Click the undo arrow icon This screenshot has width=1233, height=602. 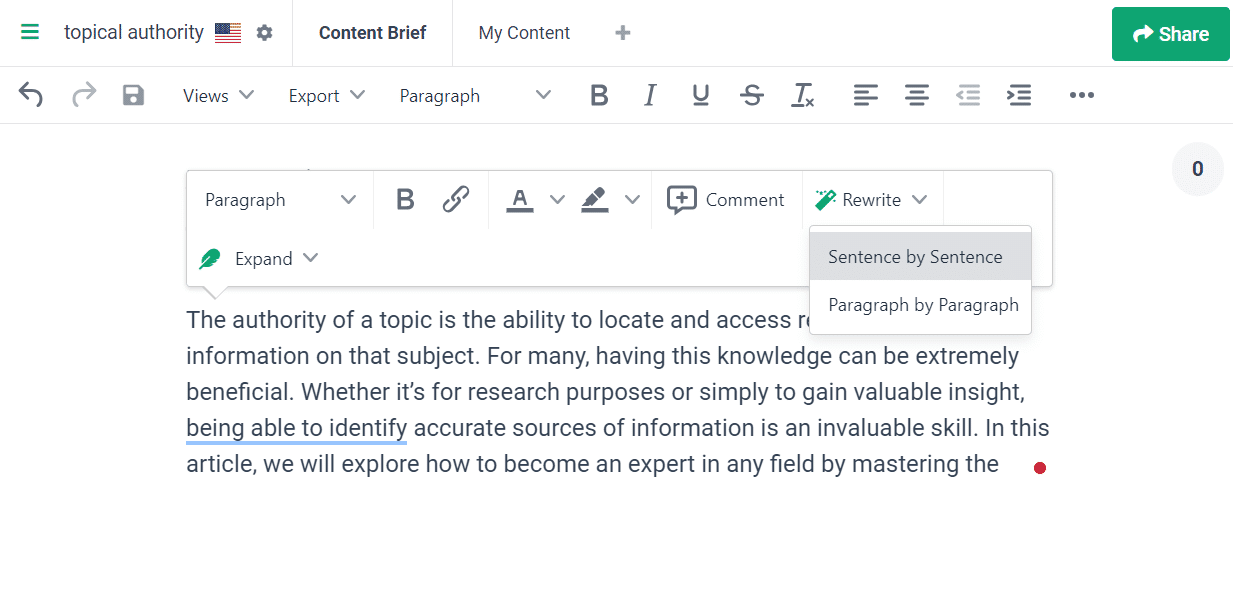[31, 95]
